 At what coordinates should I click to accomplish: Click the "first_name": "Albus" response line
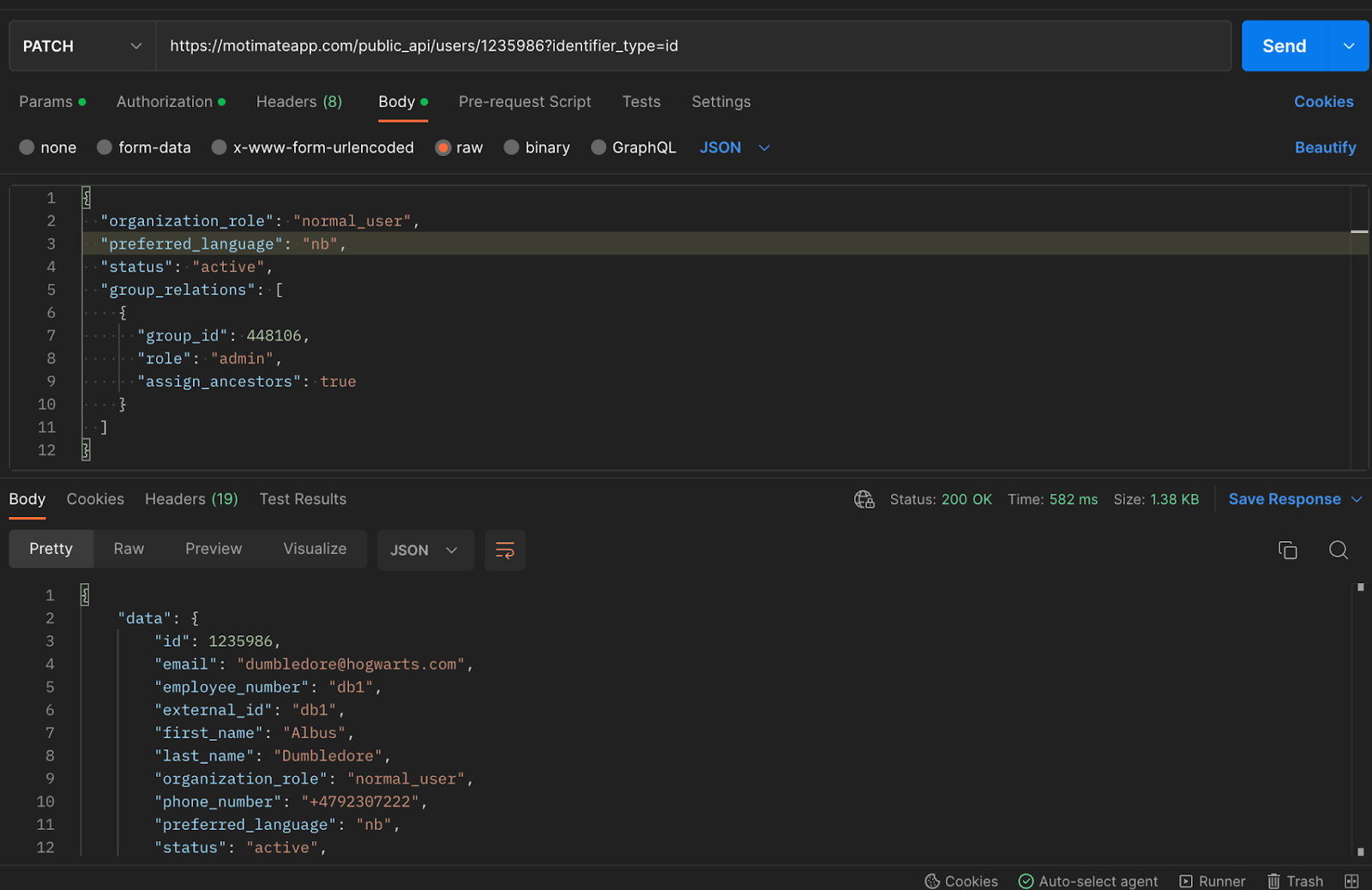pos(254,733)
